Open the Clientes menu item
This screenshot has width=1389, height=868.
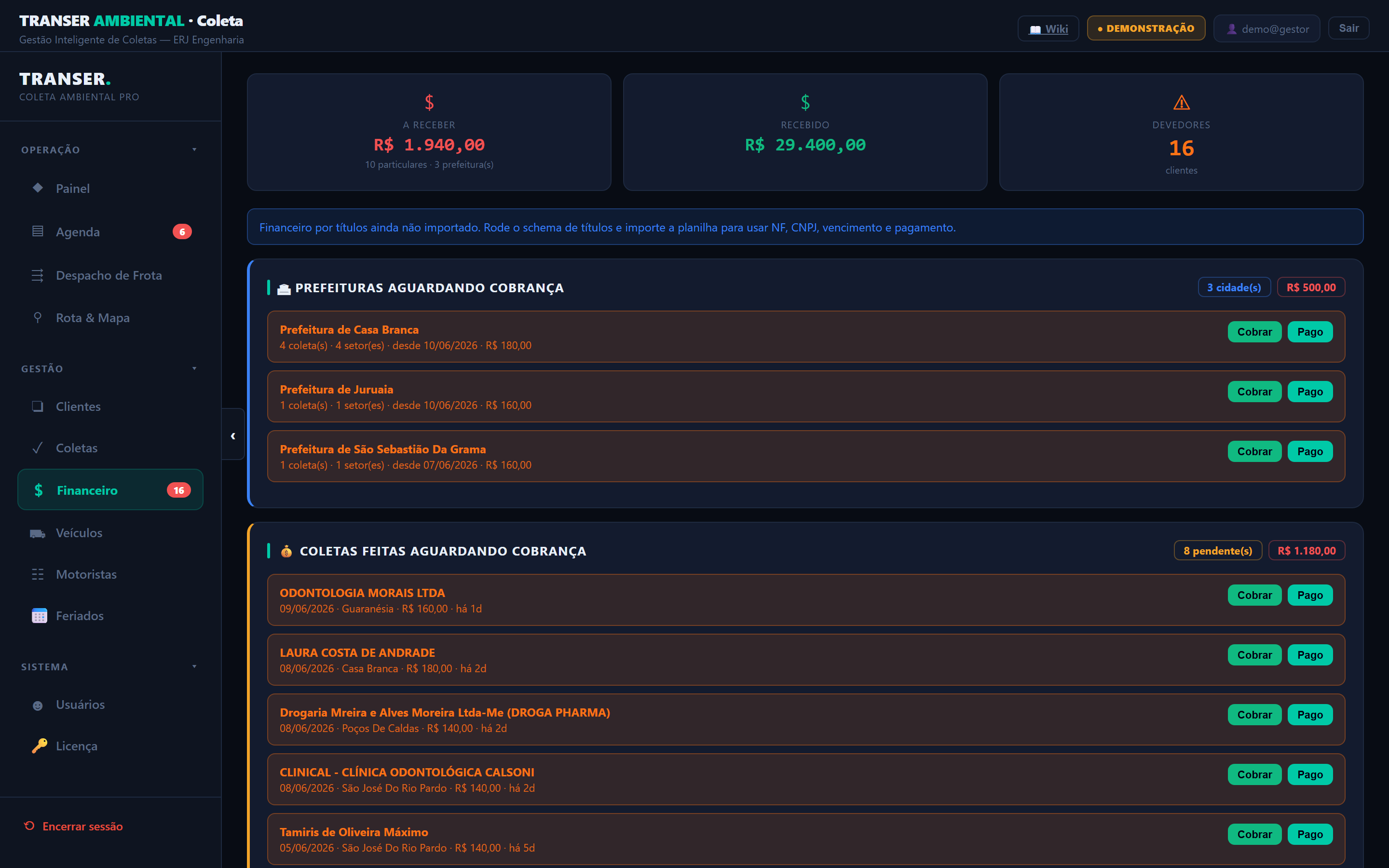(x=110, y=407)
